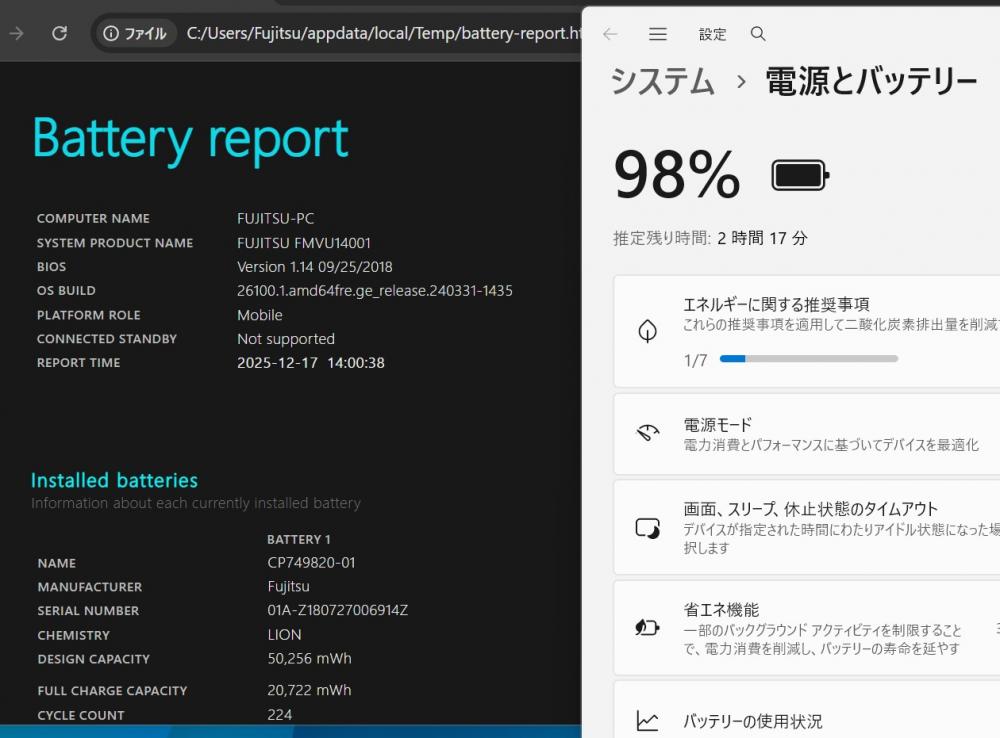
Task: Click the large battery level icon
Action: click(x=800, y=176)
